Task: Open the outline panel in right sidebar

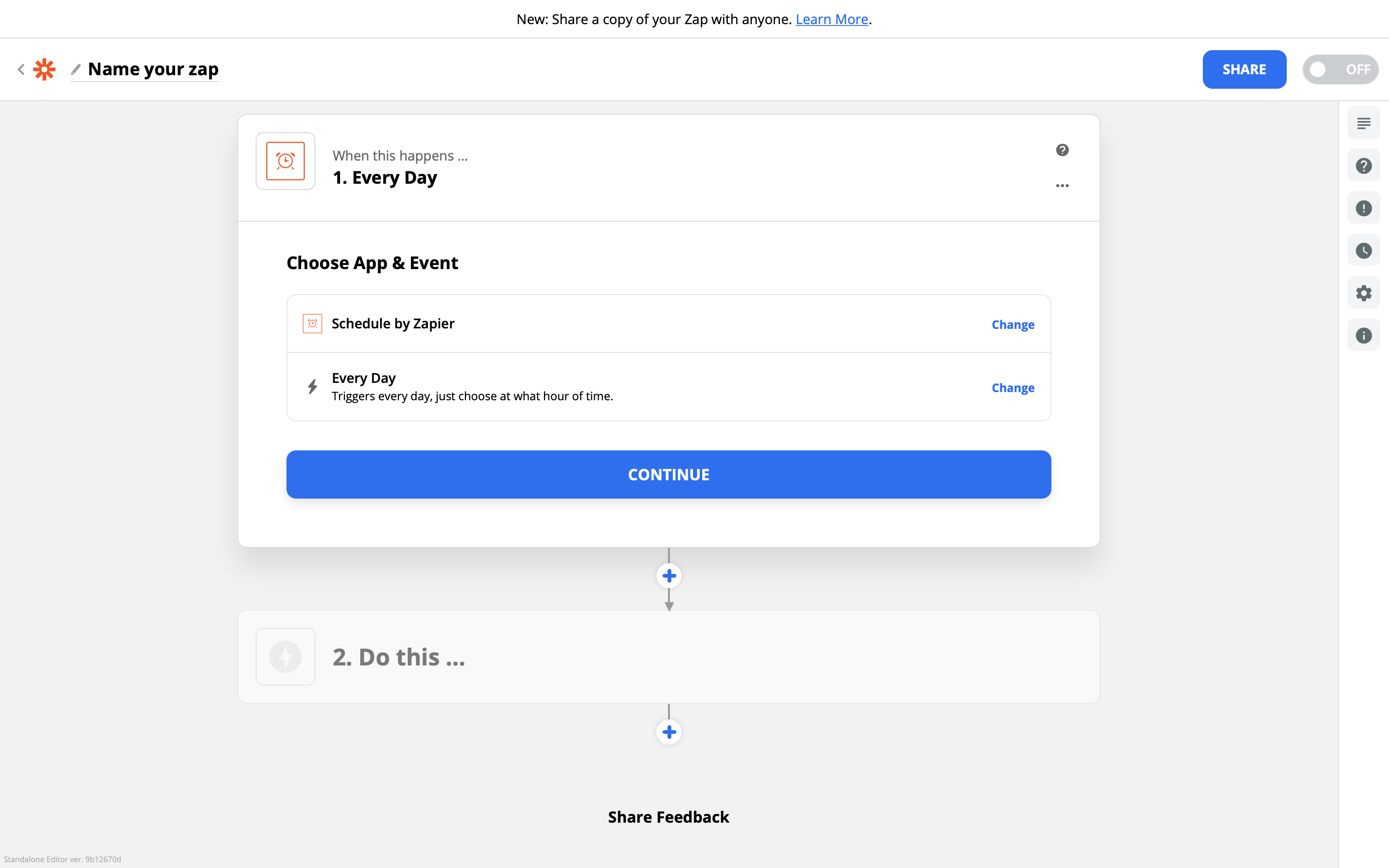Action: [x=1363, y=123]
